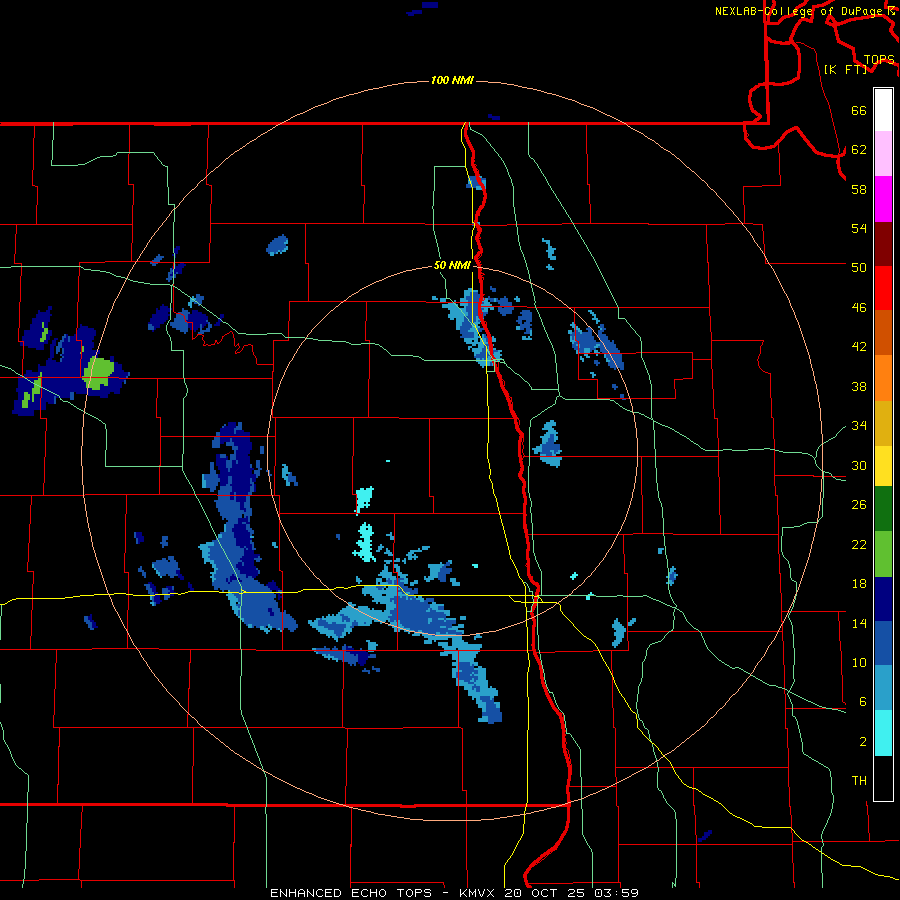Screen dimensions: 900x900
Task: Click the '2' legend value
Action: [x=863, y=742]
